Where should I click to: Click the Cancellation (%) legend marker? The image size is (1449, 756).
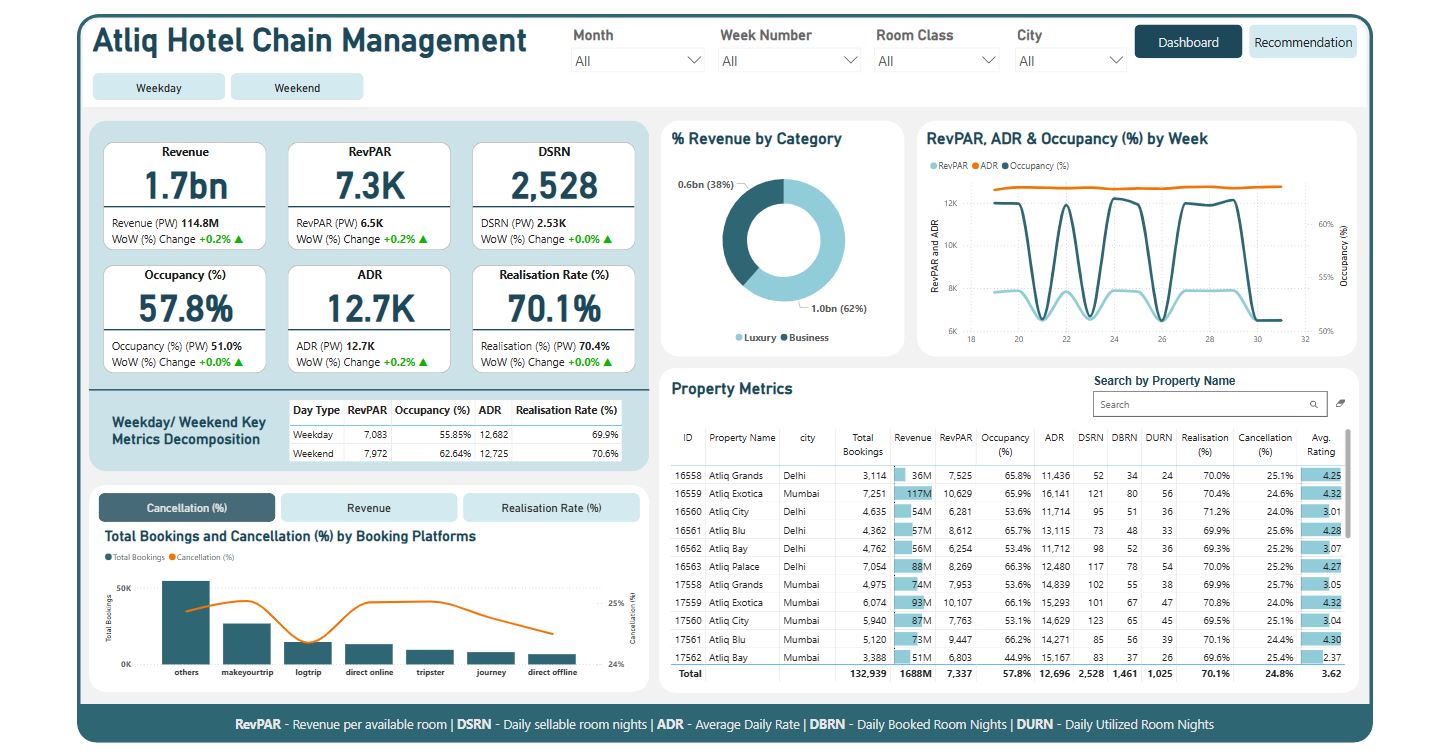point(173,555)
